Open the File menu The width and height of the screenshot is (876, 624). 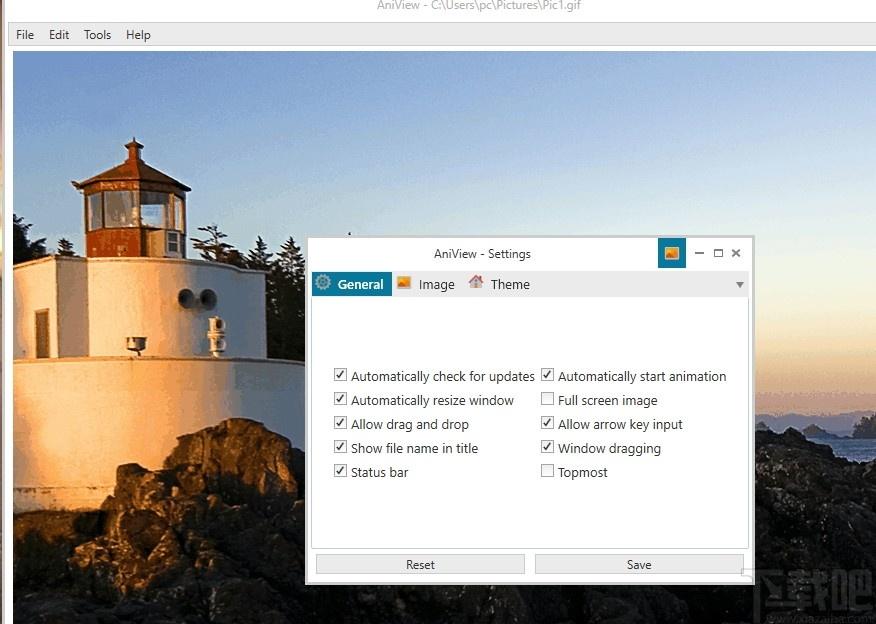pyautogui.click(x=25, y=35)
